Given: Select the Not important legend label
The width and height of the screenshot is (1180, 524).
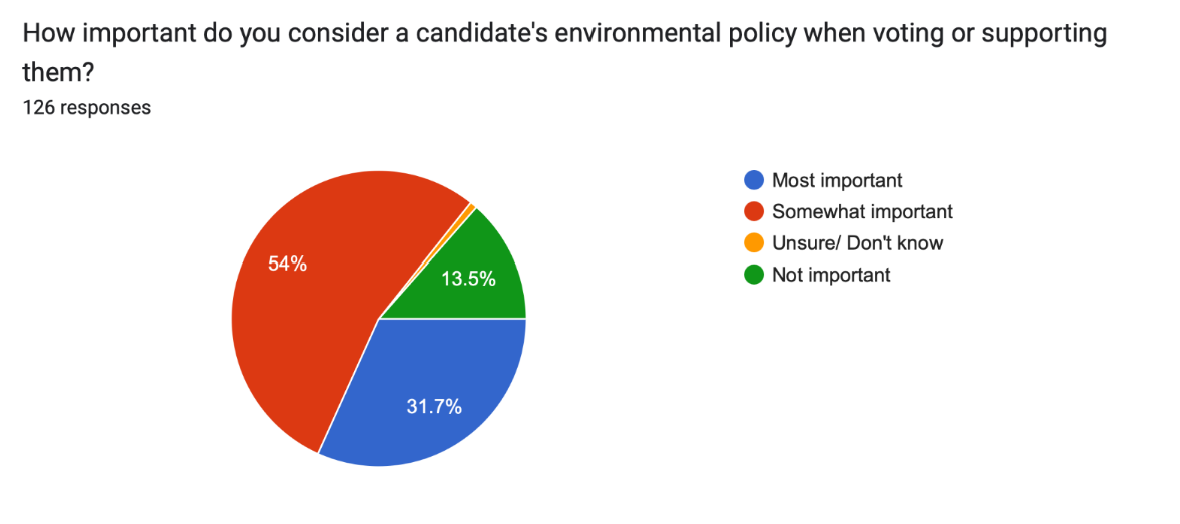Looking at the screenshot, I should [831, 274].
